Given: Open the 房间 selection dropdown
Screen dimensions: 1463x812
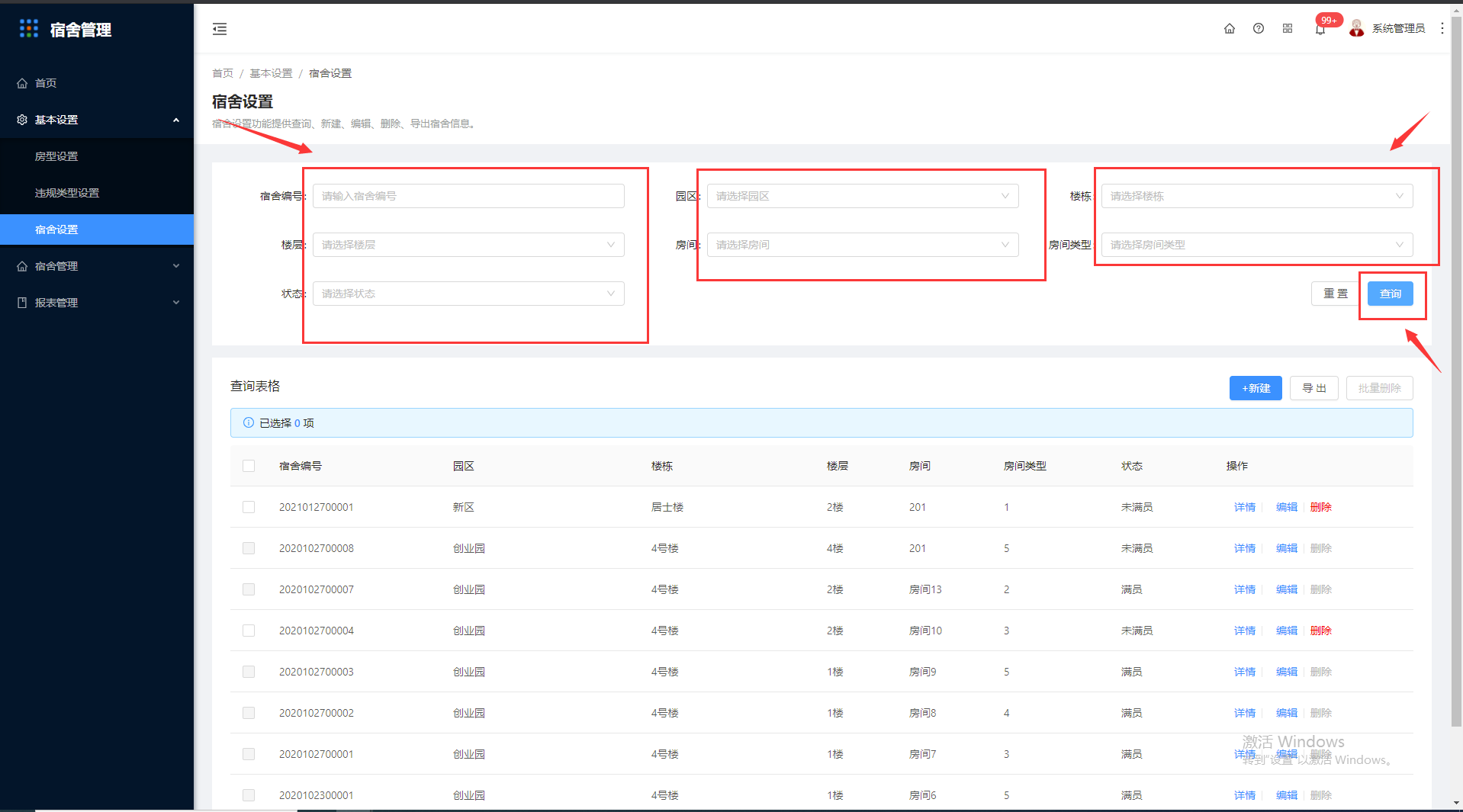Looking at the screenshot, I should (863, 245).
